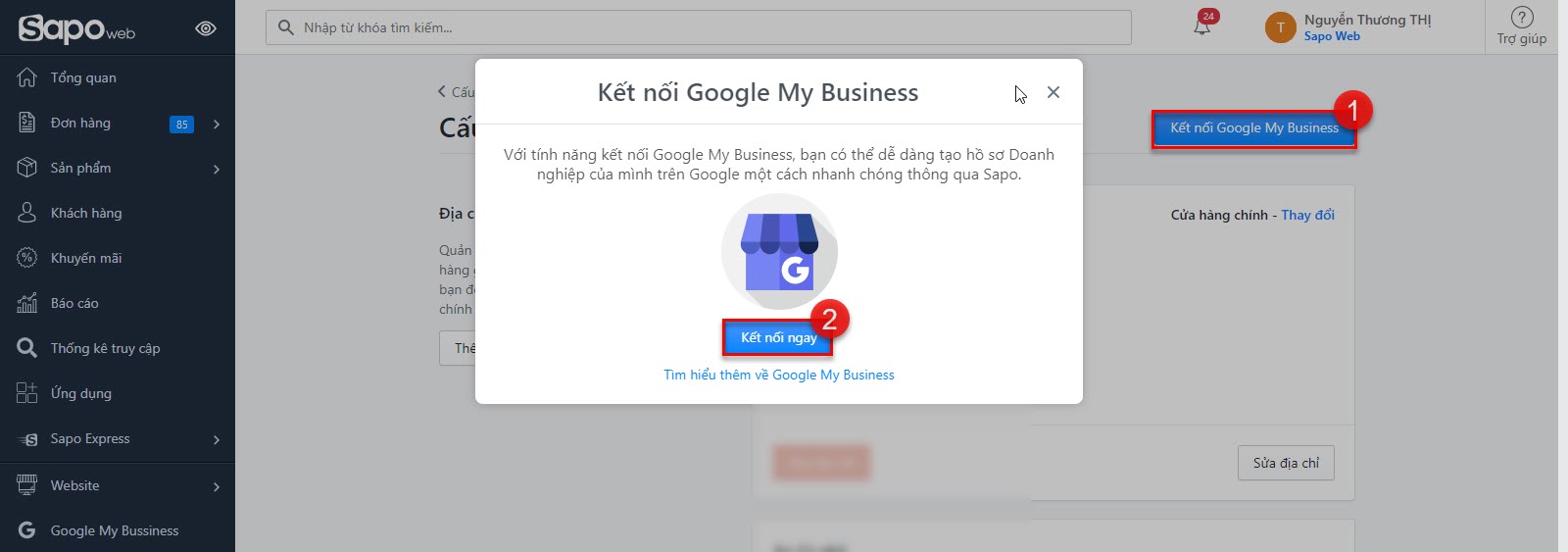Click the 85 badge on Đơn hàng
Viewport: 1568px width, 552px height.
click(x=181, y=125)
